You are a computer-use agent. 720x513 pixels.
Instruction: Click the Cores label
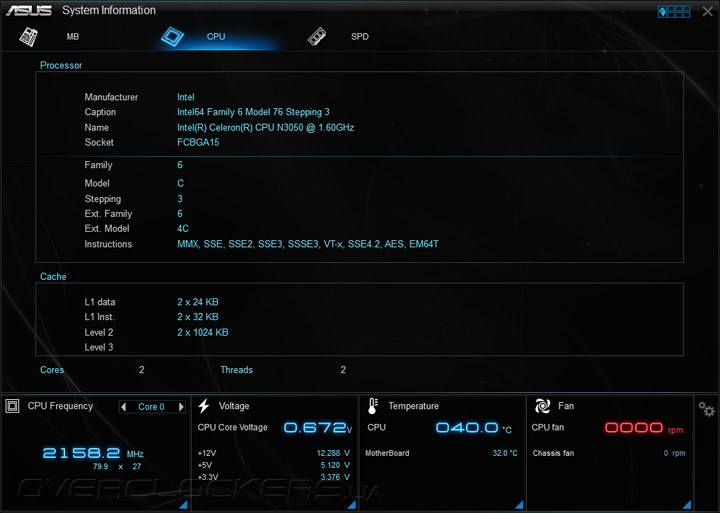(52, 370)
